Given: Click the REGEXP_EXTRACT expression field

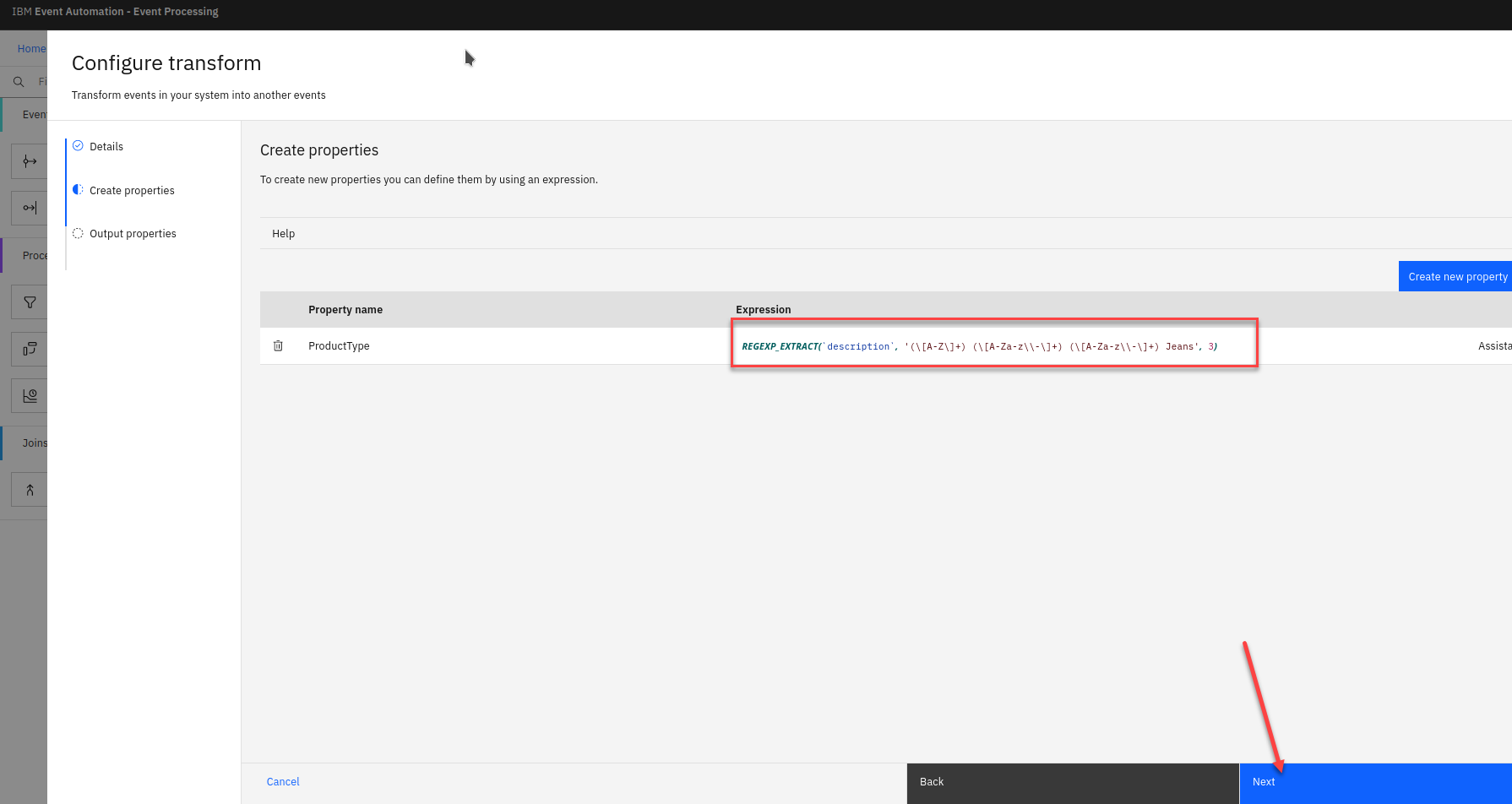Looking at the screenshot, I should click(980, 346).
